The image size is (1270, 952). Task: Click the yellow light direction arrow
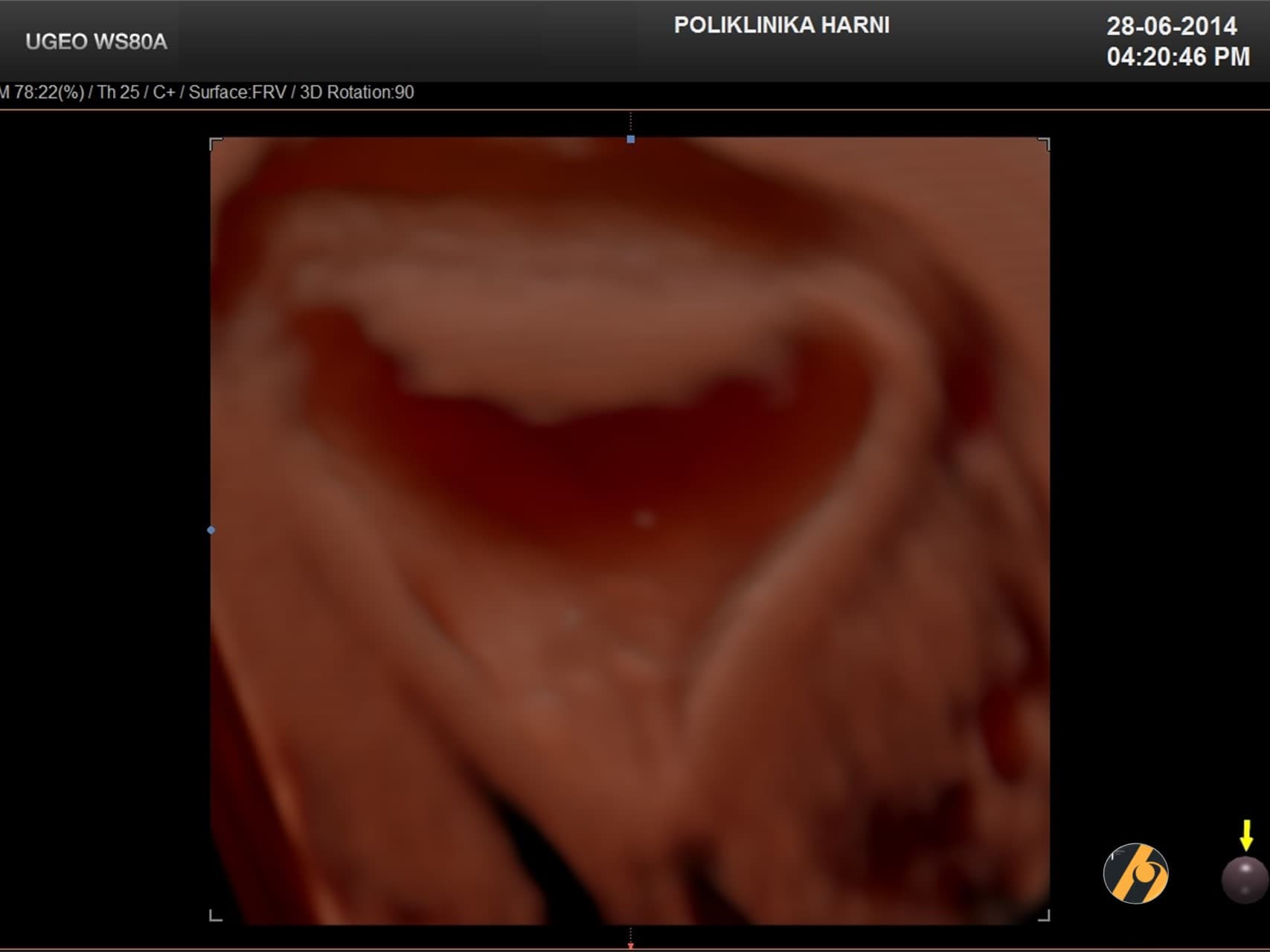tap(1246, 835)
